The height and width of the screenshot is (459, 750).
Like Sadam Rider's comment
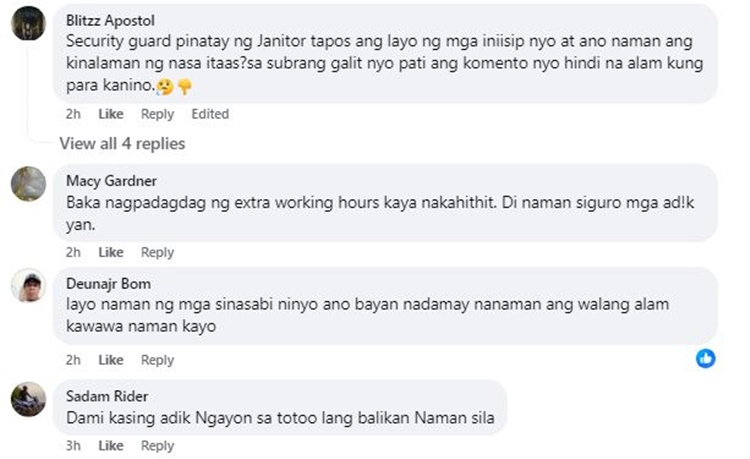click(111, 446)
